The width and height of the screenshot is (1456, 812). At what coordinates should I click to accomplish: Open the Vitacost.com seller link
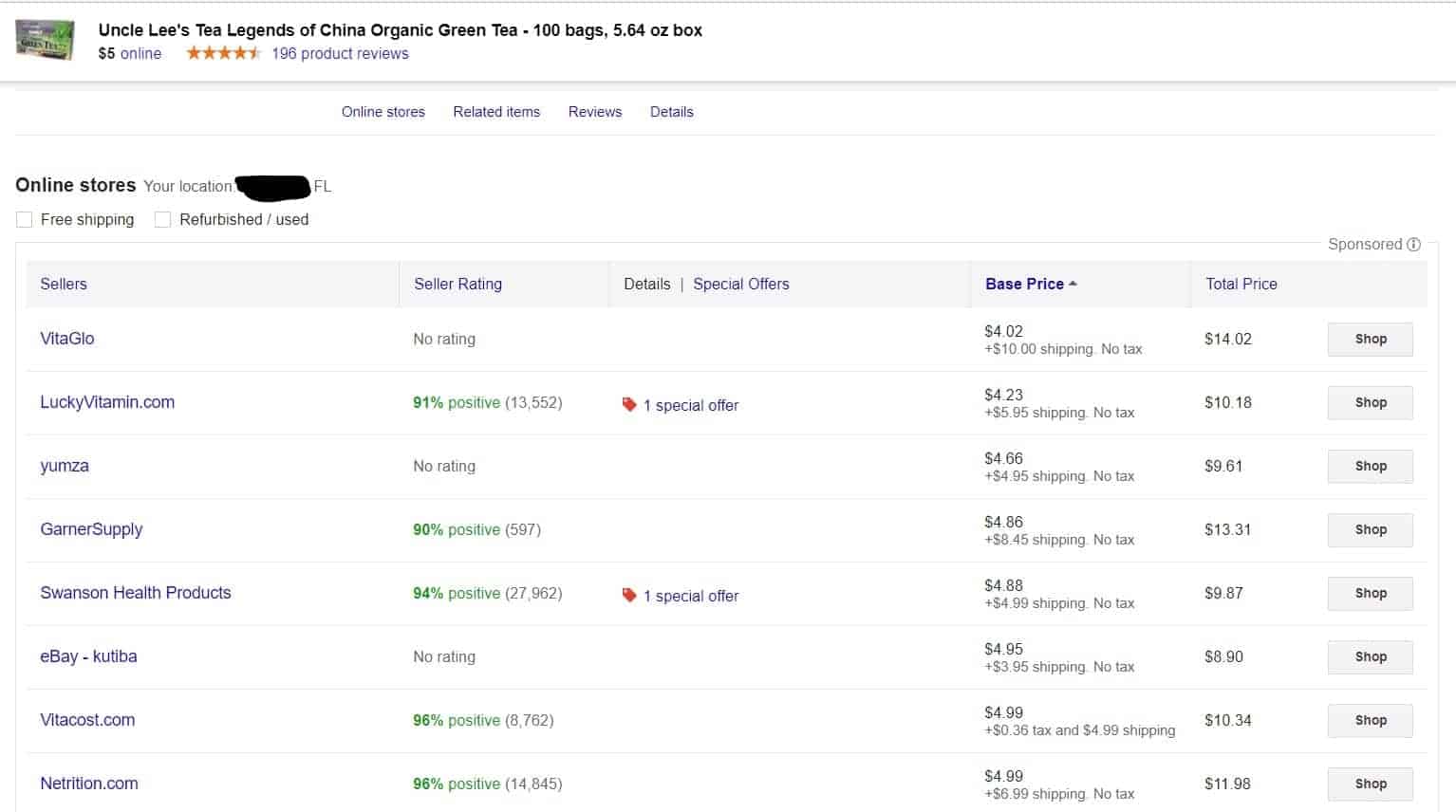[87, 720]
